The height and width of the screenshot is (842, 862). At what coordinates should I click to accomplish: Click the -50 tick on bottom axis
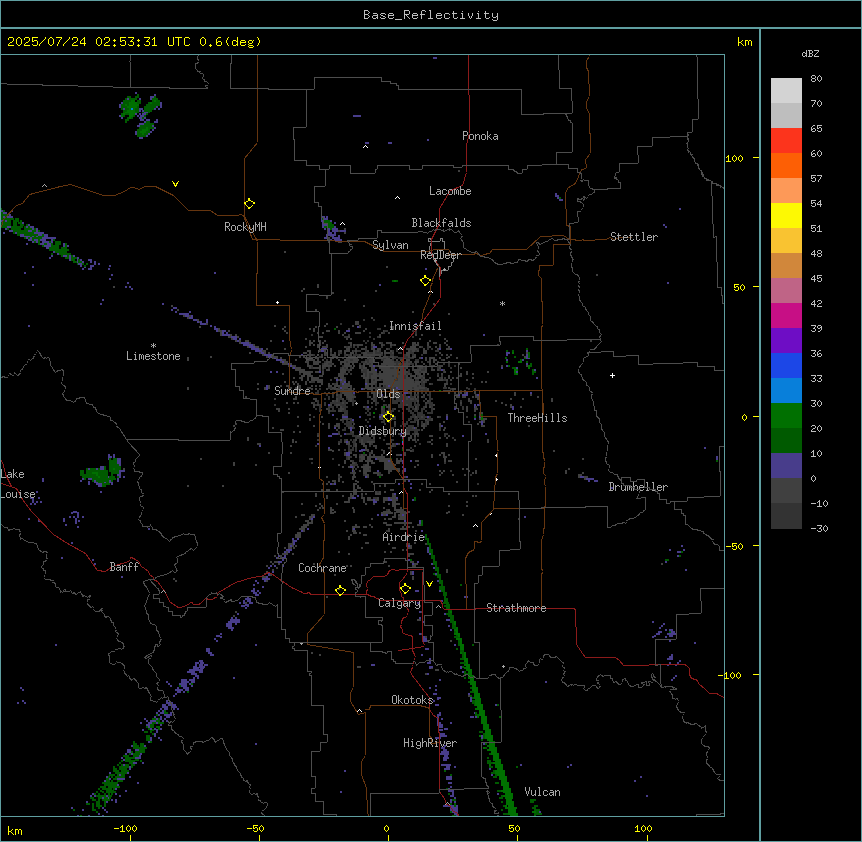pos(255,828)
